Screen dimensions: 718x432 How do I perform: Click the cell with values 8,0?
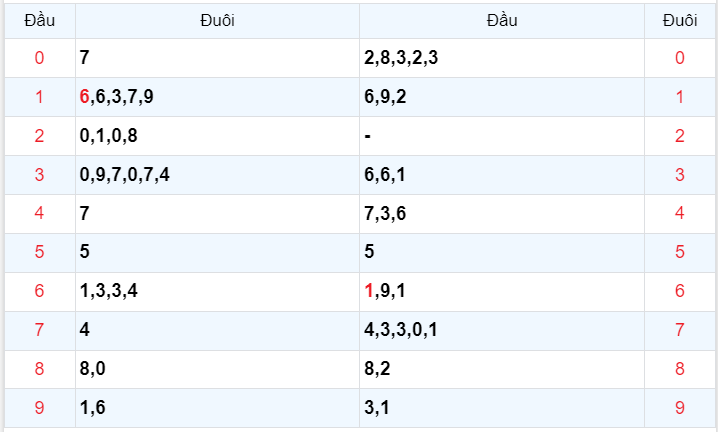[93, 369]
